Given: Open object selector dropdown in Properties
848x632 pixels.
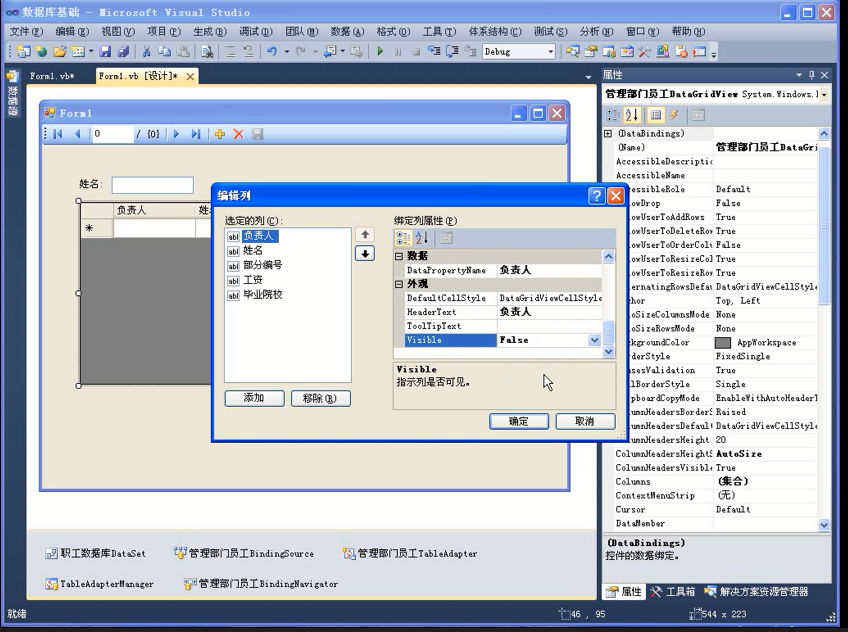Looking at the screenshot, I should coord(824,95).
